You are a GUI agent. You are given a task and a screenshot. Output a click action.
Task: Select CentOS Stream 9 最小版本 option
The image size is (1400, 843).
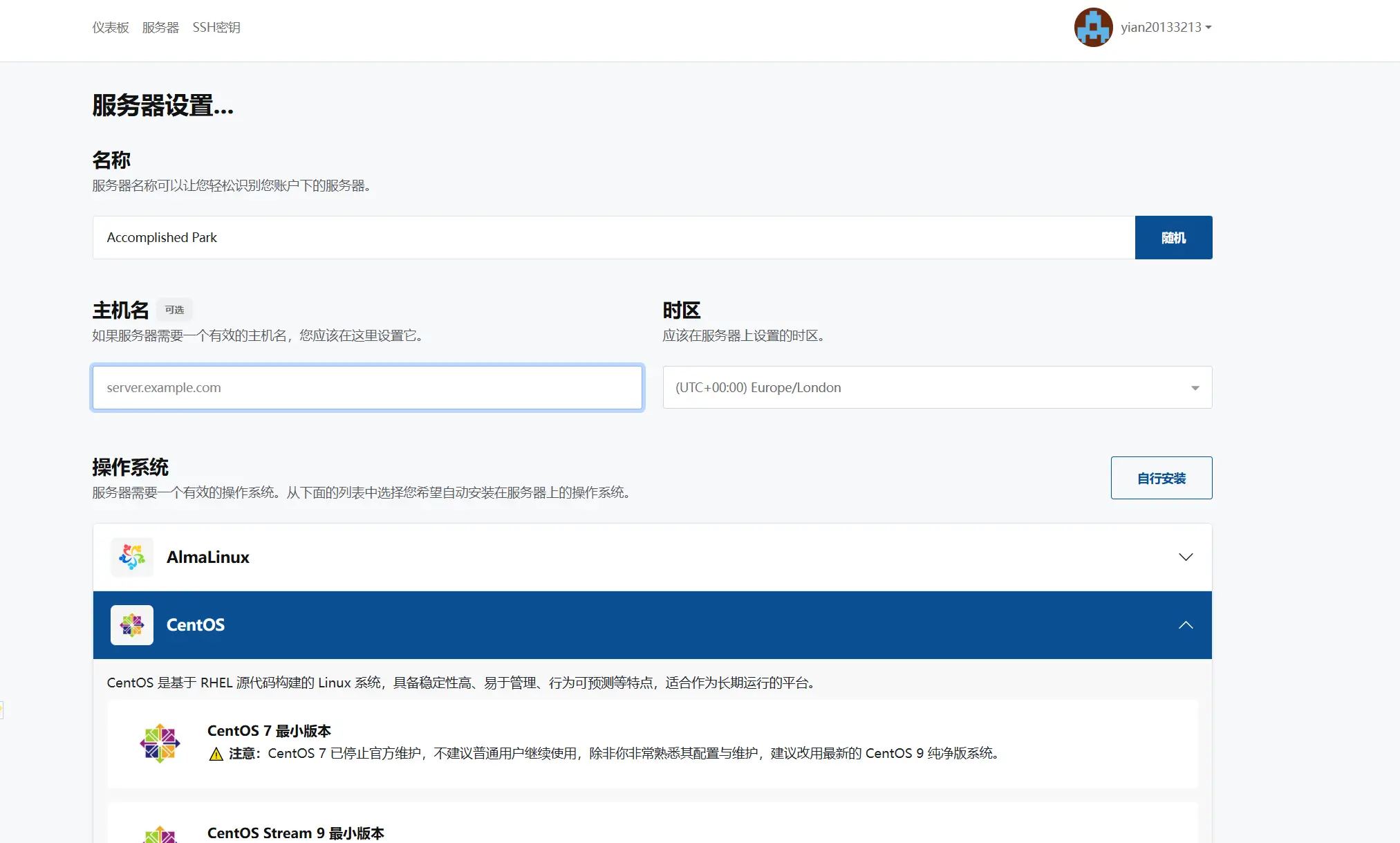pos(653,823)
